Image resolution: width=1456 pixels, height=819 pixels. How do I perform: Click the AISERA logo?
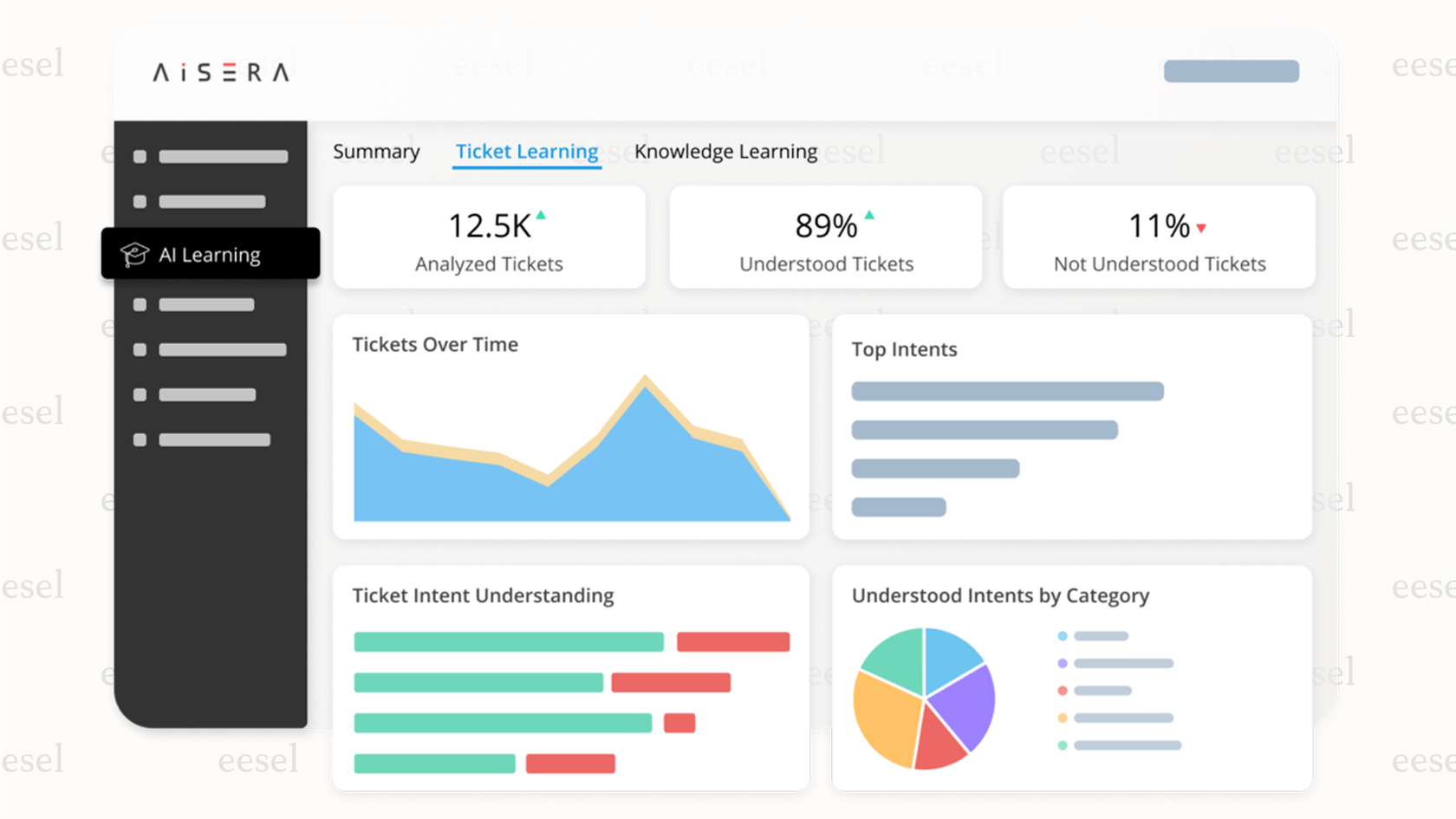coord(221,73)
